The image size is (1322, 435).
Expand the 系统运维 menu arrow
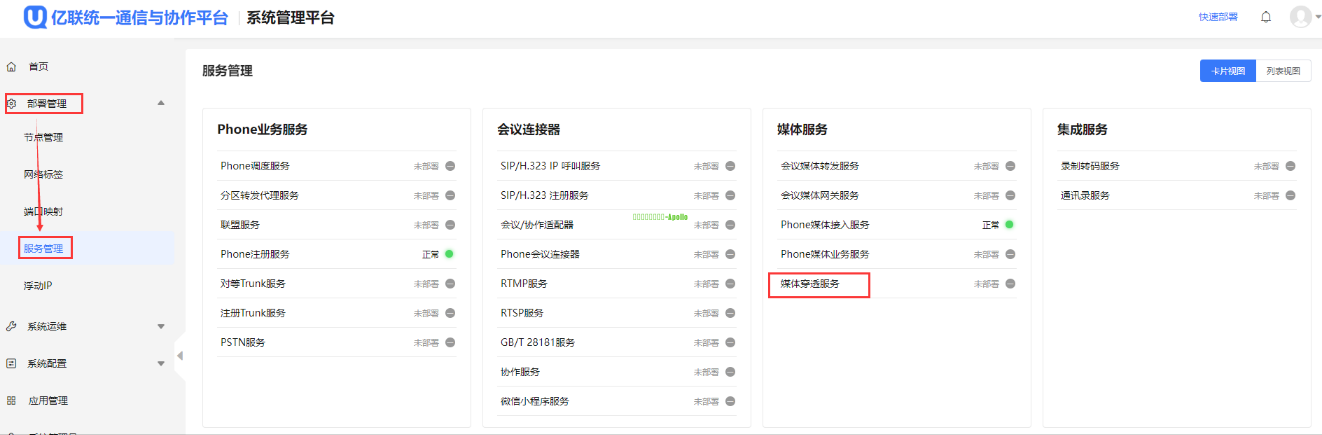[x=161, y=326]
